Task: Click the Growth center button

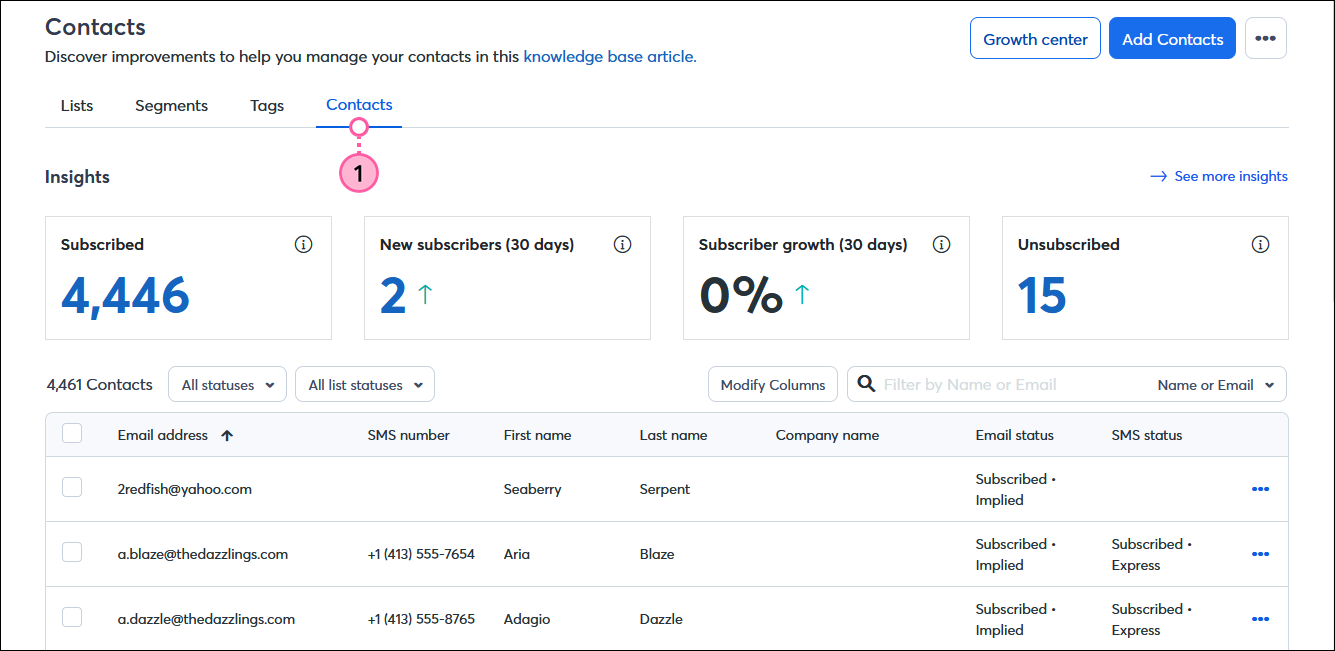Action: pos(1035,38)
